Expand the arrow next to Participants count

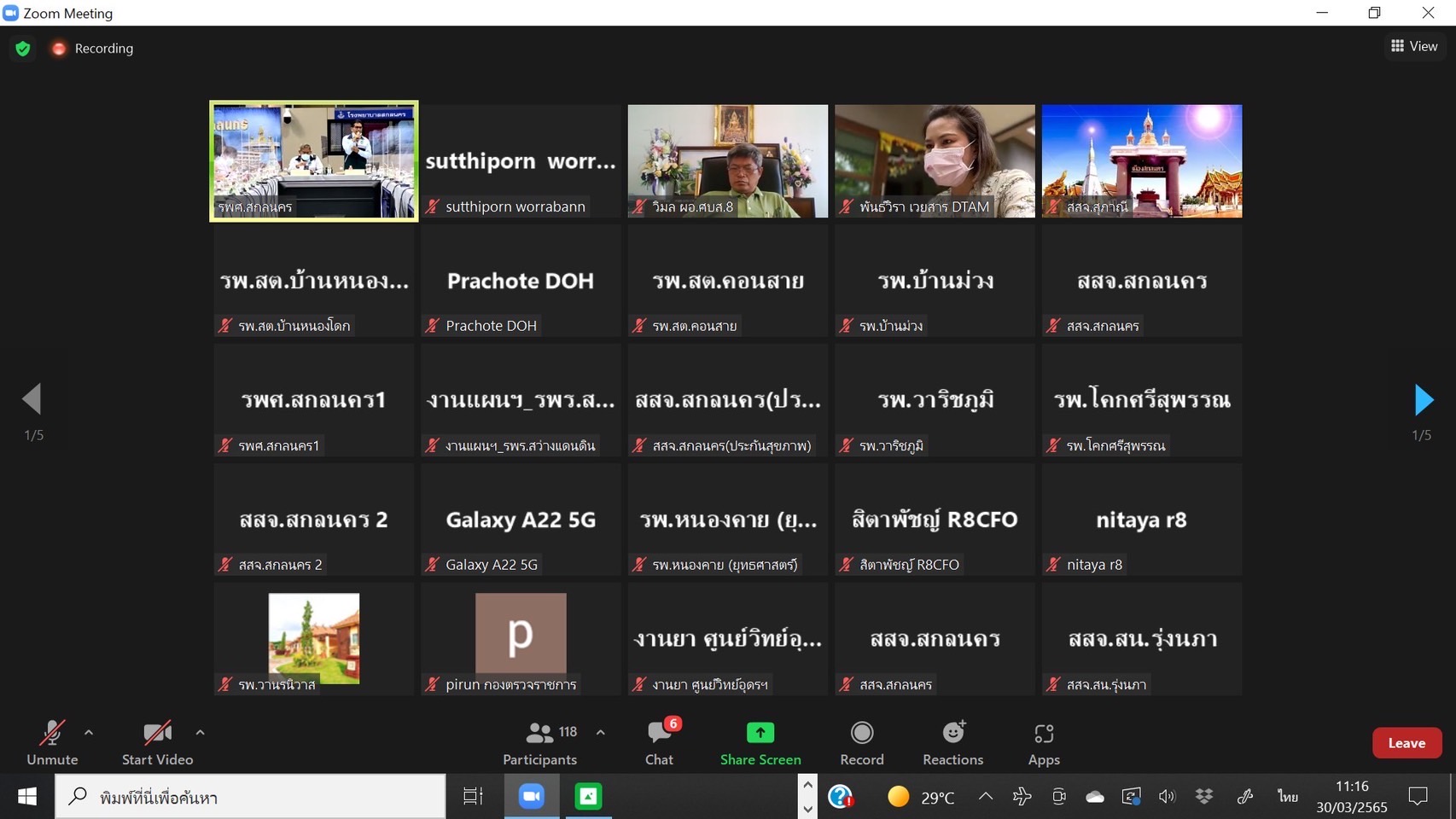[601, 732]
